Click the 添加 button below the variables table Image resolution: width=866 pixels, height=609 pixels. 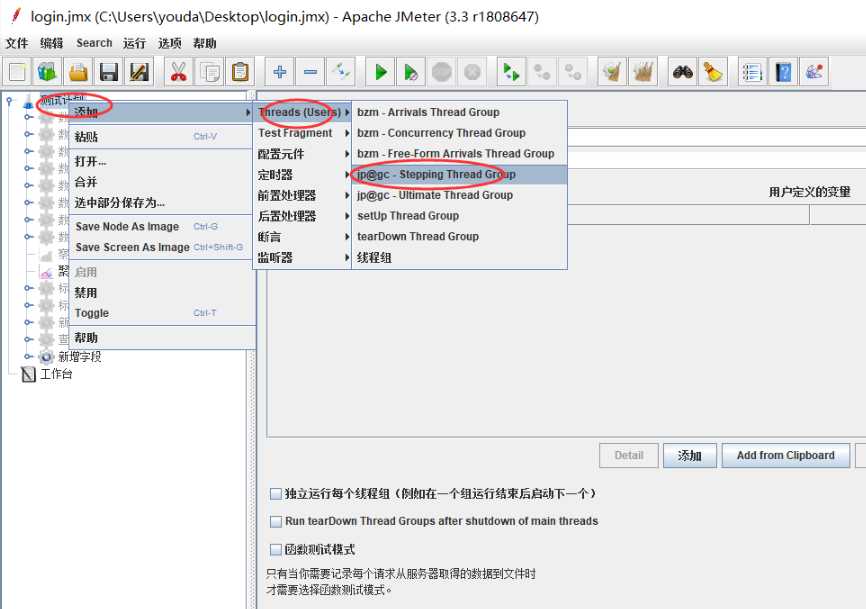(x=690, y=456)
